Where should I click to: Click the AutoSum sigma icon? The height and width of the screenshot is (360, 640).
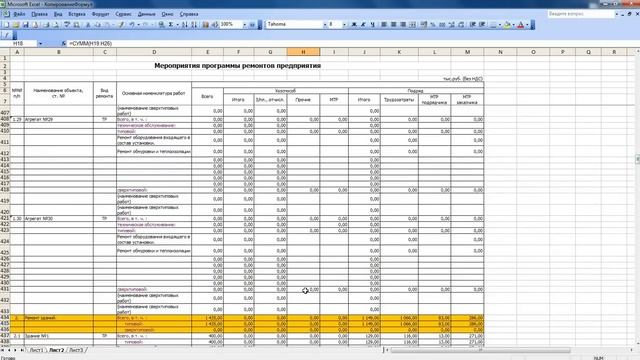171,25
